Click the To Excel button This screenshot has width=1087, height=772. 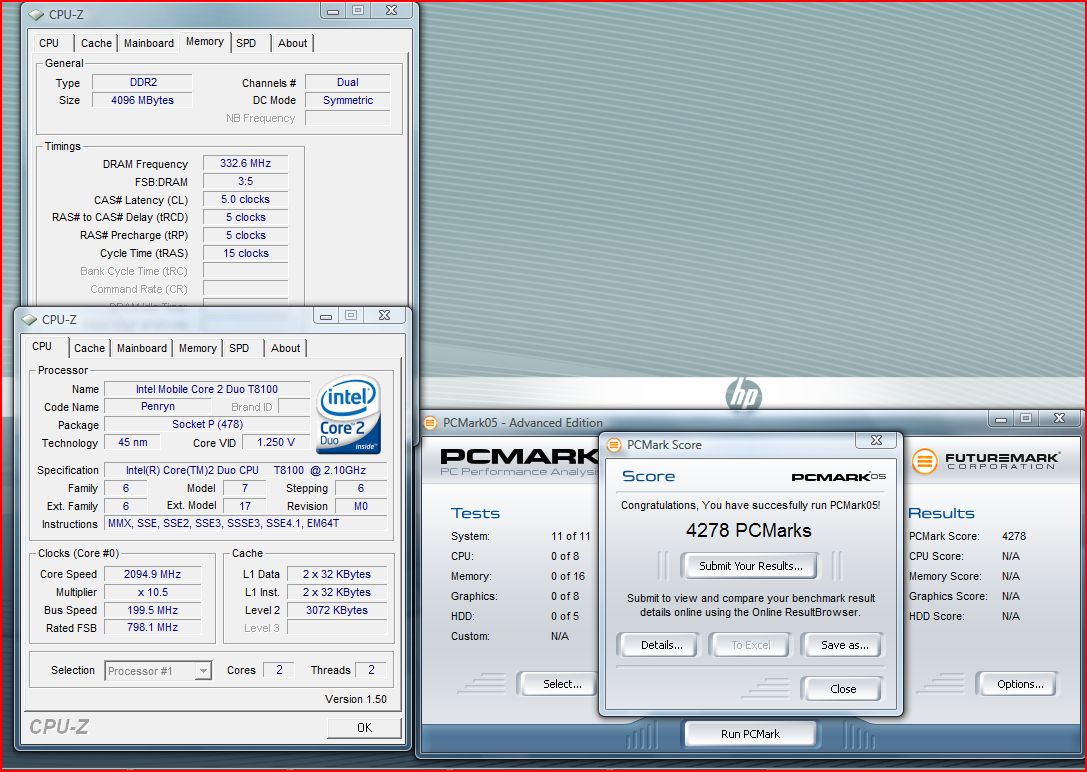click(x=750, y=645)
